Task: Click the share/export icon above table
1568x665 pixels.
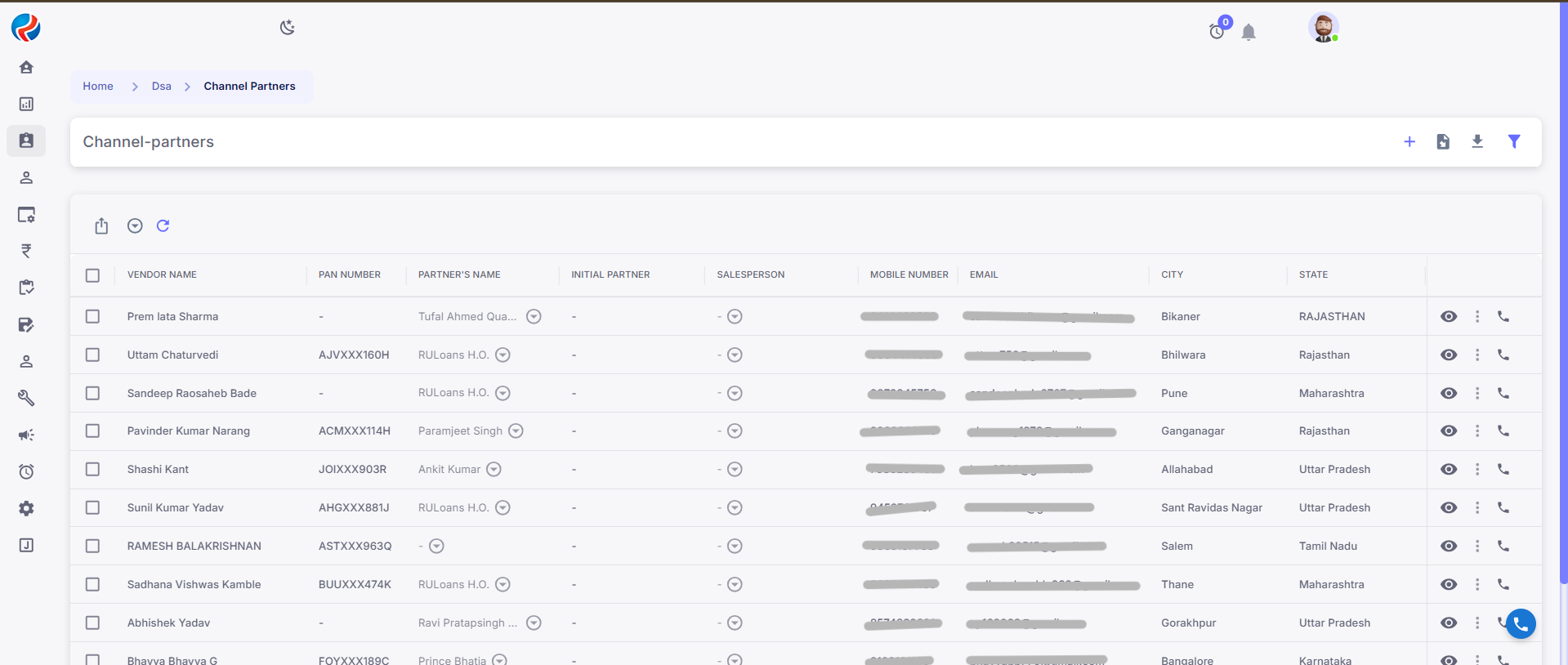Action: (101, 226)
